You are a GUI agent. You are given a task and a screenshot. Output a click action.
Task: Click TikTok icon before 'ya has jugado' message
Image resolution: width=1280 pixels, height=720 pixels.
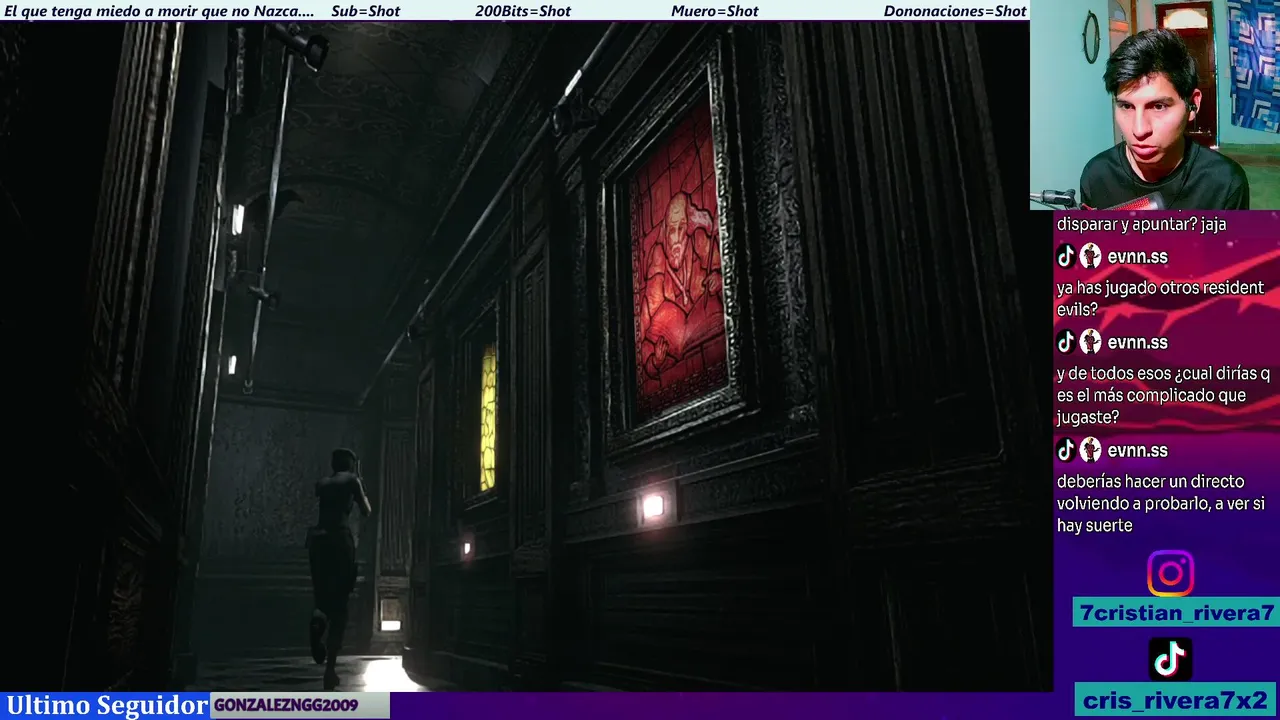(x=1066, y=257)
